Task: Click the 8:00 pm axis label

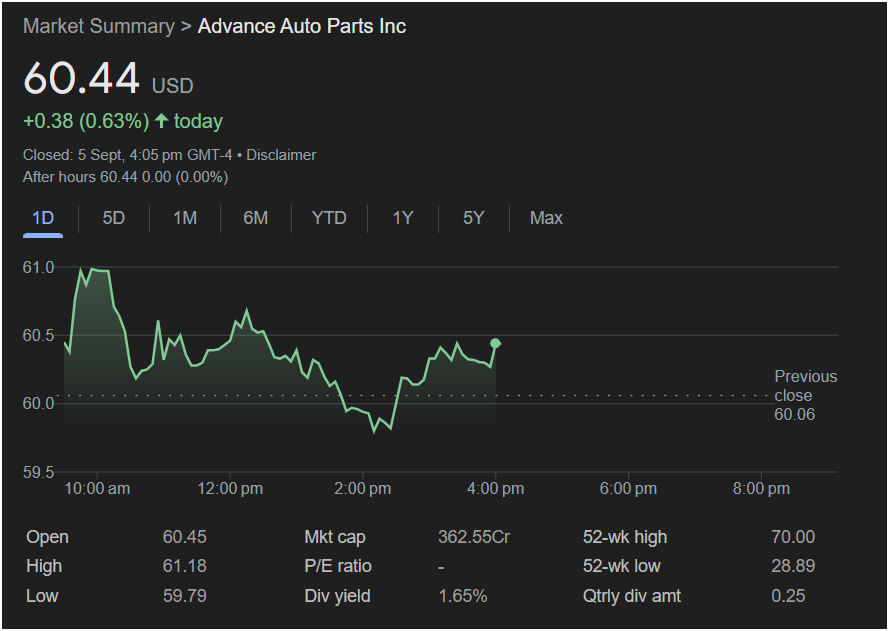Action: pos(760,489)
